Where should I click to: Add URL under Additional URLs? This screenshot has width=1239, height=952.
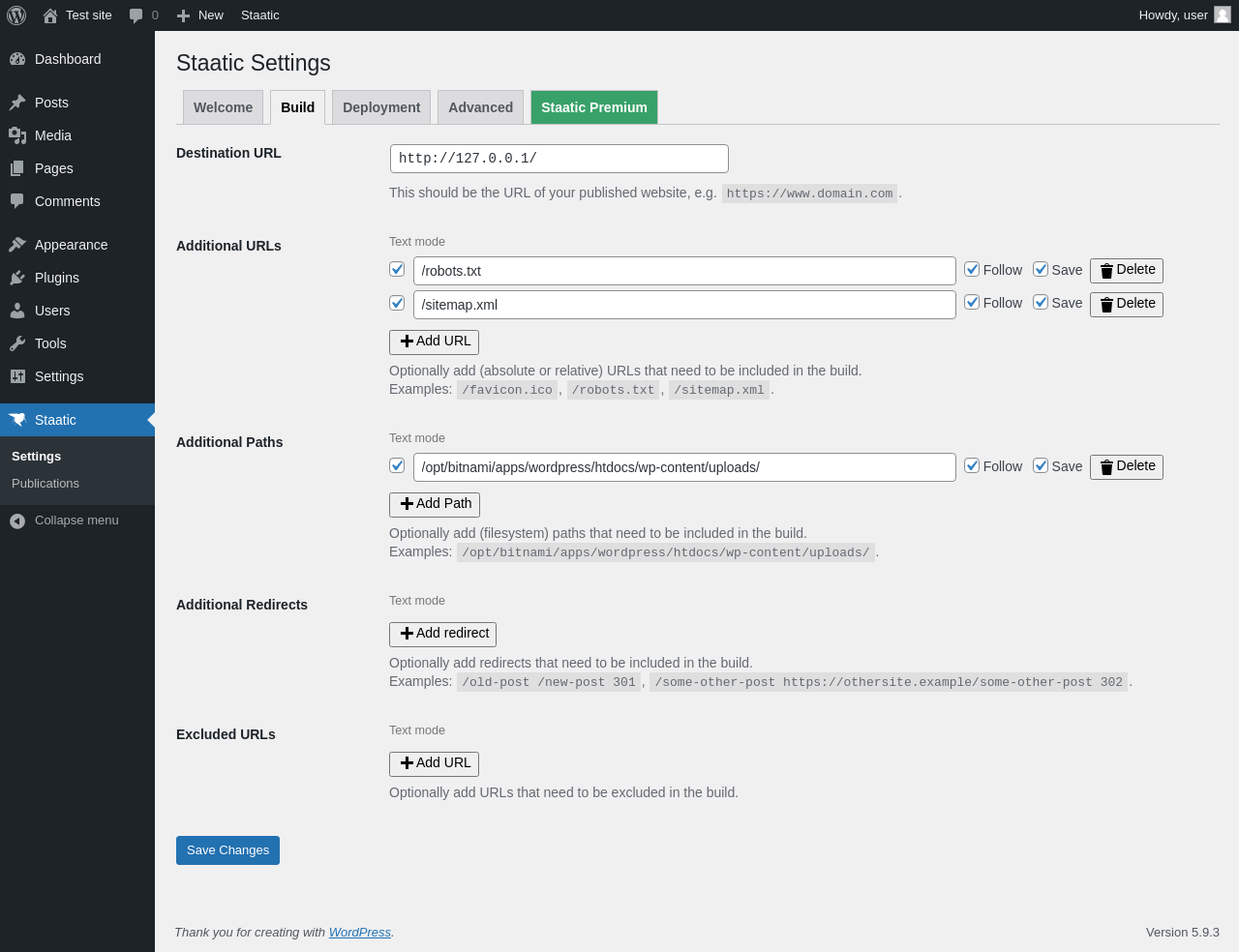tap(434, 342)
